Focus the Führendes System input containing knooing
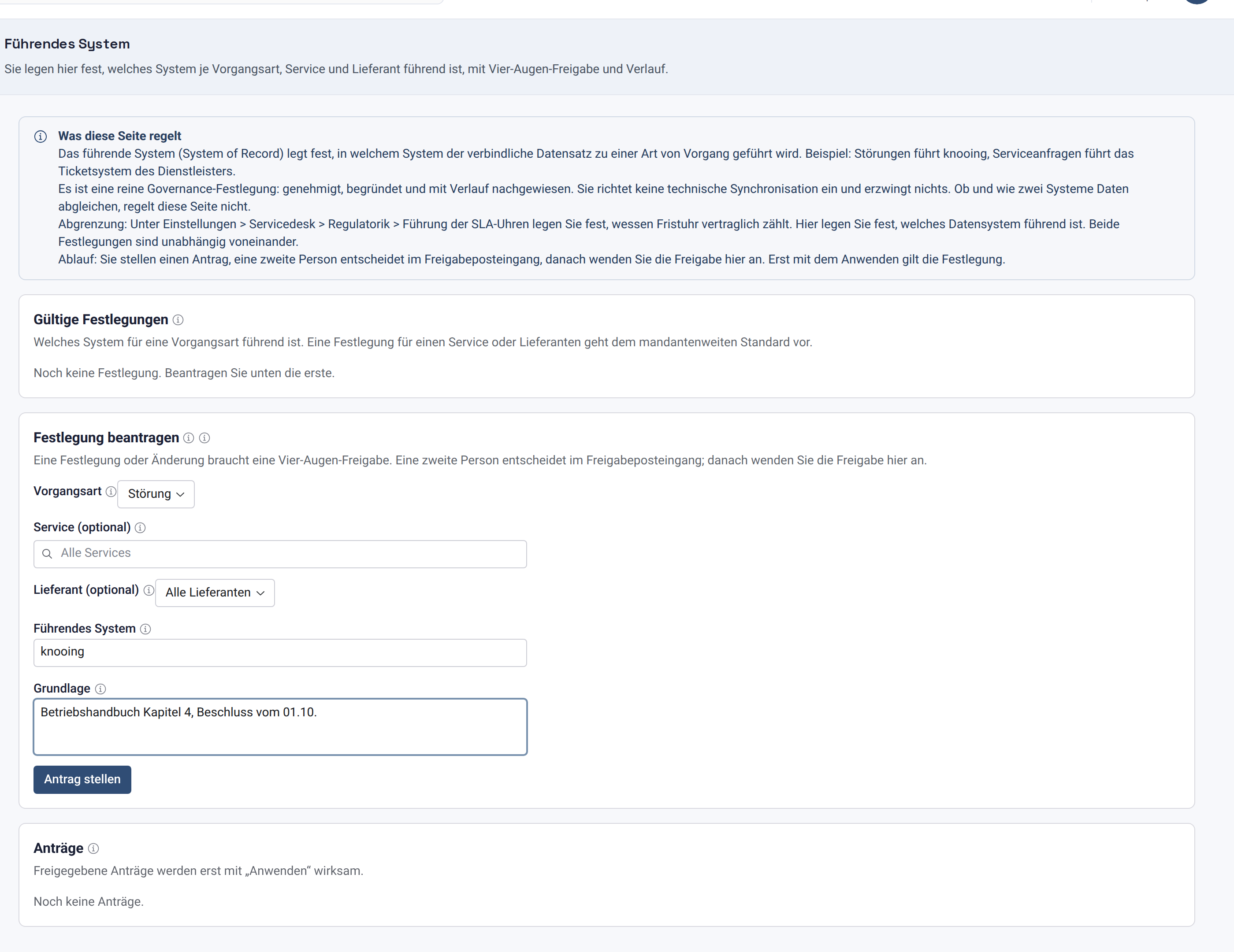 [280, 653]
